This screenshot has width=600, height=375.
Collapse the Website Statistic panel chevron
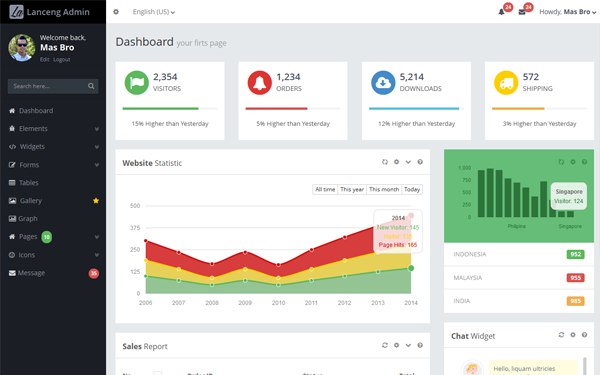[x=408, y=162]
